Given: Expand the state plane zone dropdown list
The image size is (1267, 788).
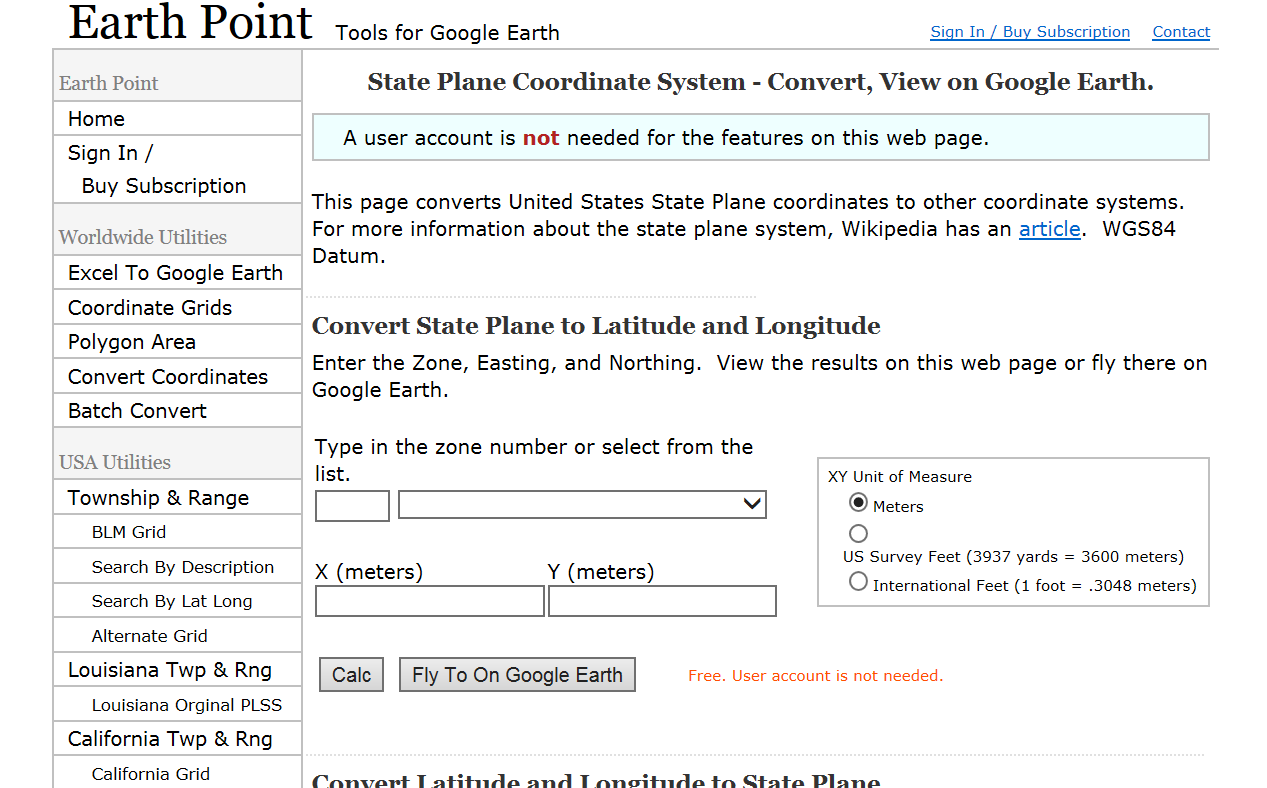Looking at the screenshot, I should click(582, 505).
